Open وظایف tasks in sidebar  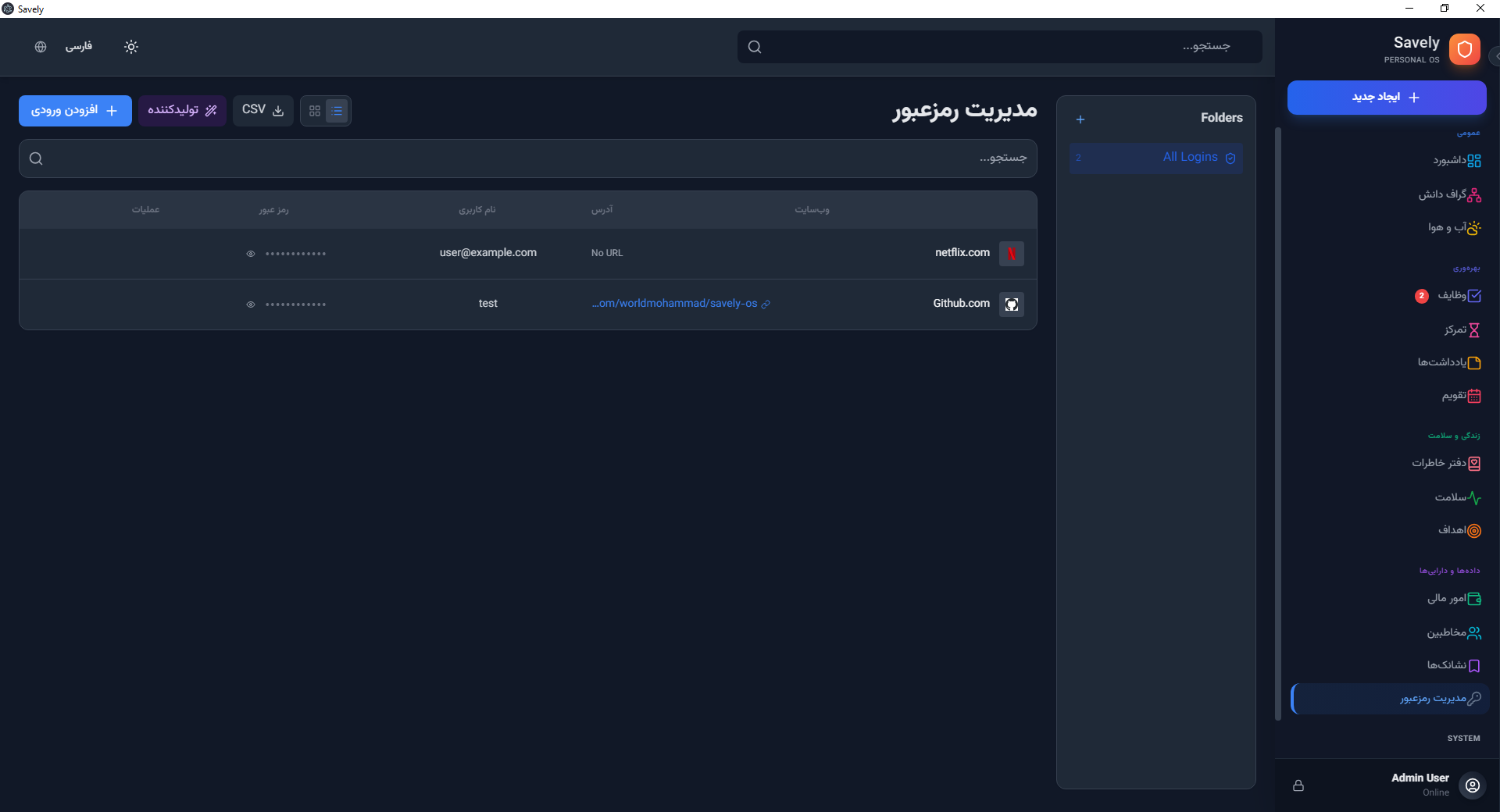click(1452, 296)
